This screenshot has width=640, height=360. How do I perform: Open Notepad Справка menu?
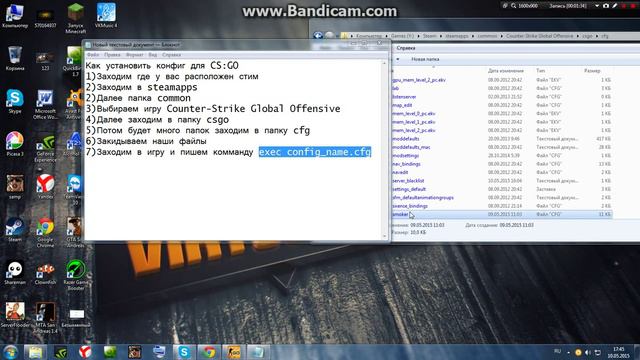coord(171,55)
